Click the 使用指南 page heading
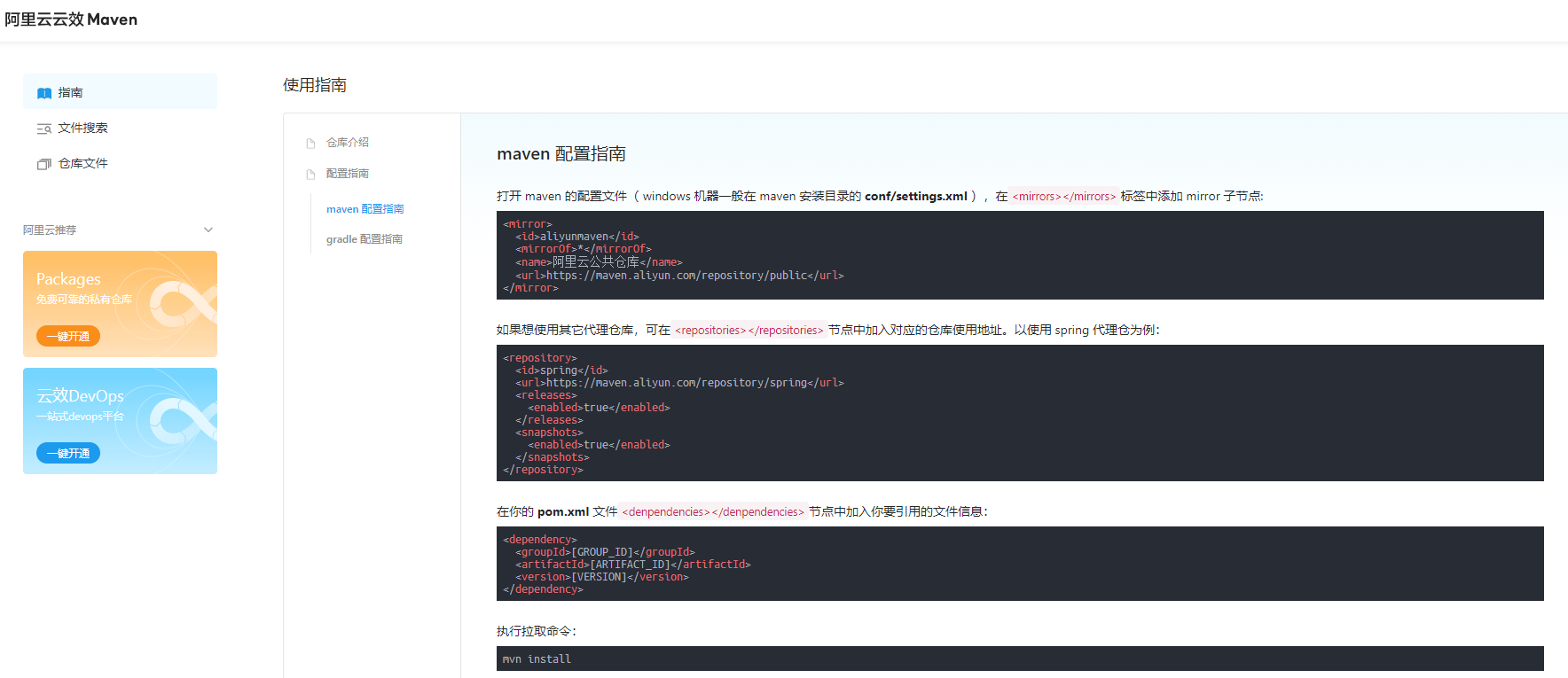This screenshot has height=678, width=1568. tap(315, 85)
